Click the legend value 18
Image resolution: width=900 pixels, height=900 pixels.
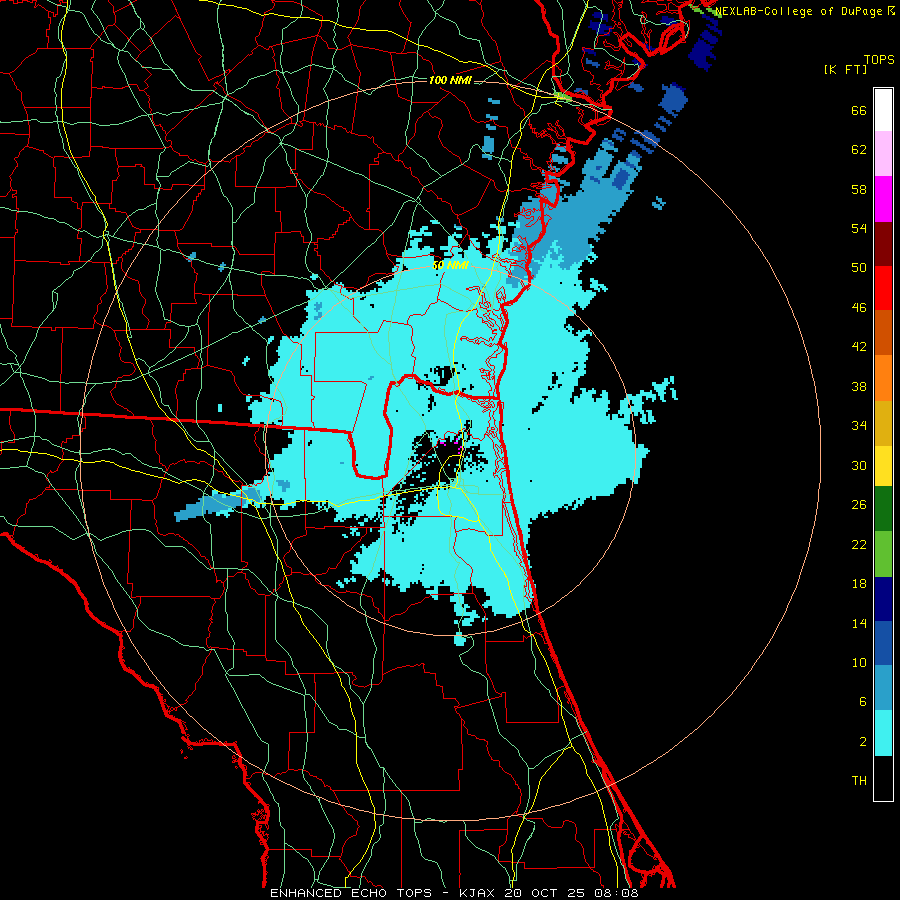click(859, 584)
